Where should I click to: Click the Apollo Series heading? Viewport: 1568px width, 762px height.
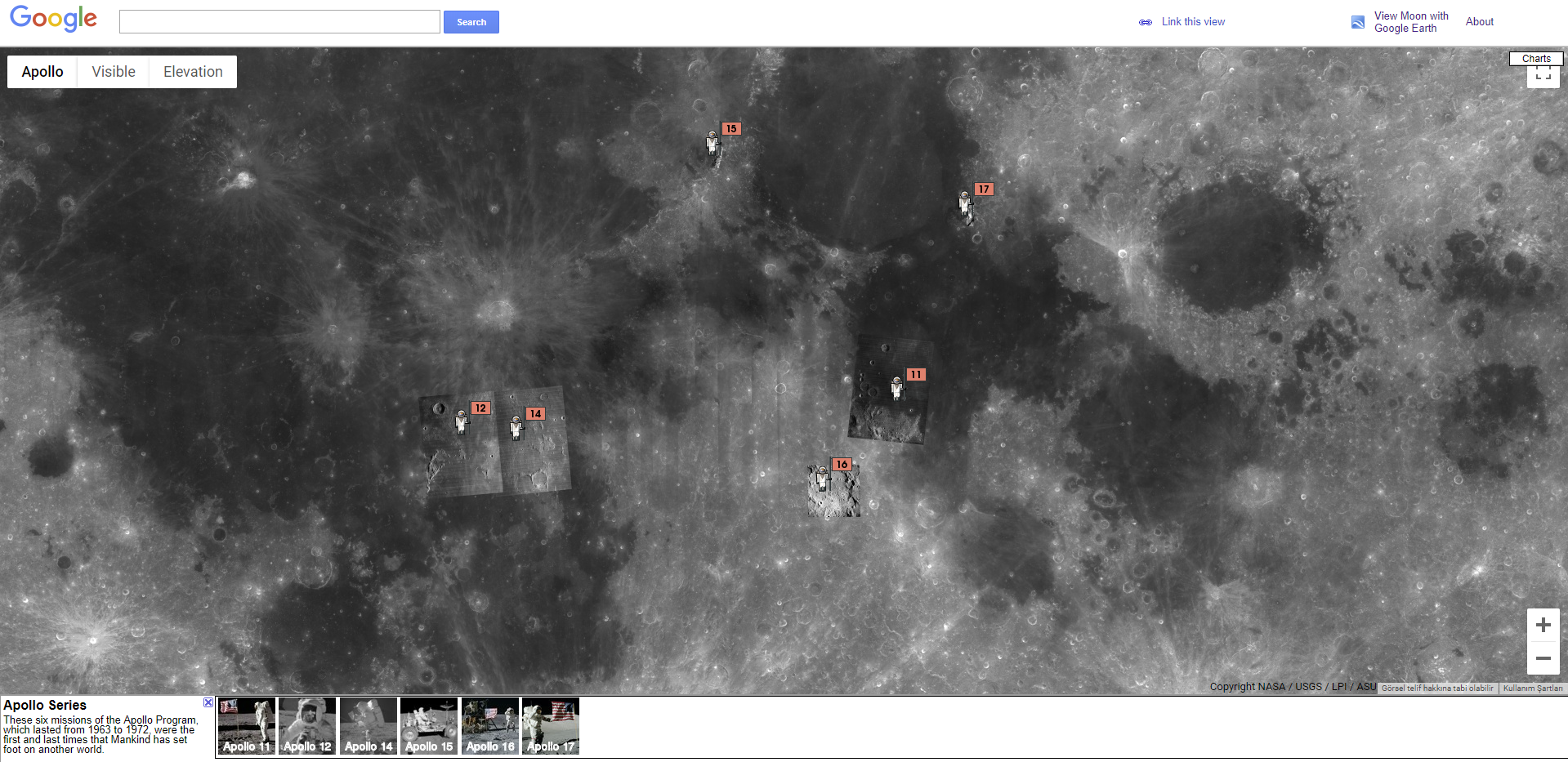(45, 705)
